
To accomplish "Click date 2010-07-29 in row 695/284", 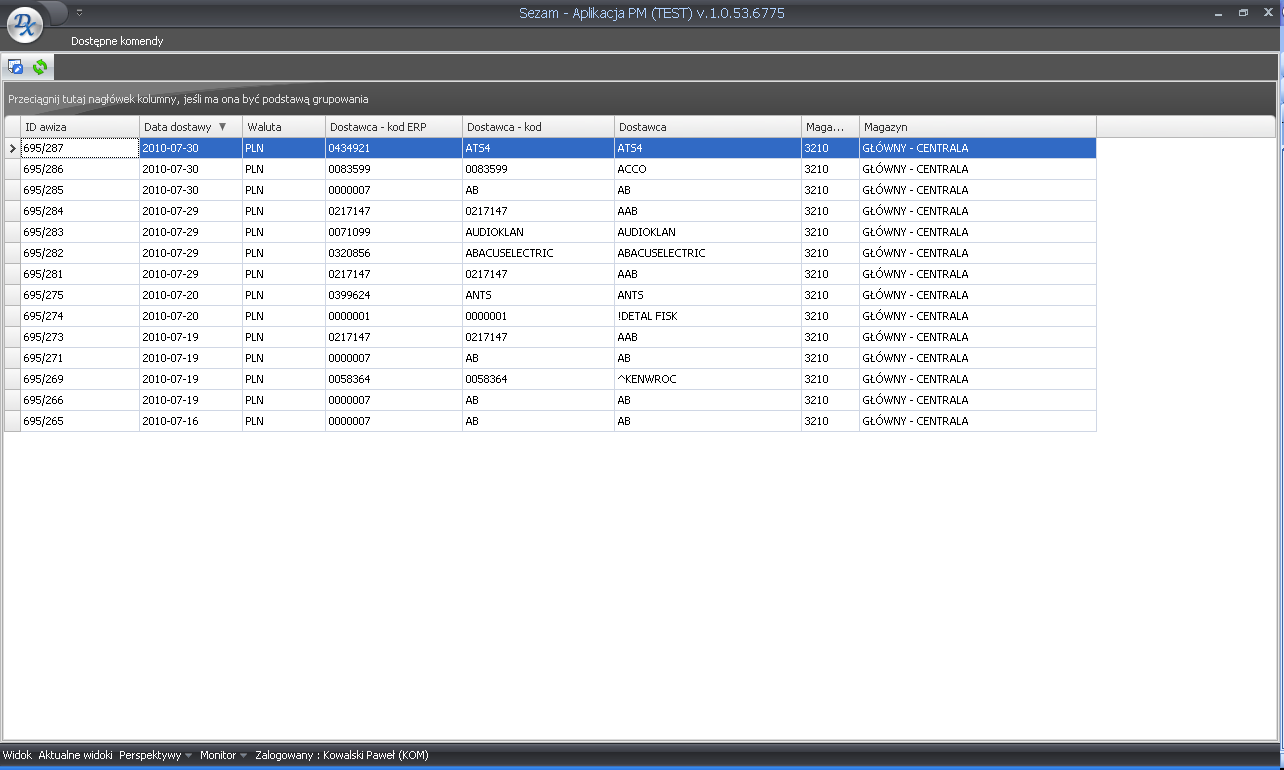I will coord(191,211).
